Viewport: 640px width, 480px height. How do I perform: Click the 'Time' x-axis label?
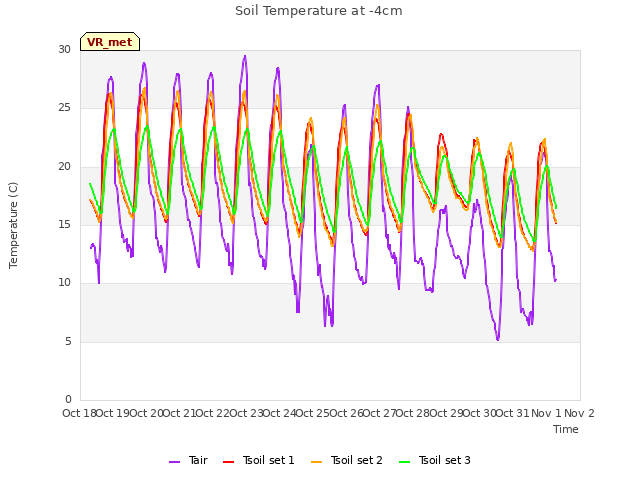[x=566, y=429]
